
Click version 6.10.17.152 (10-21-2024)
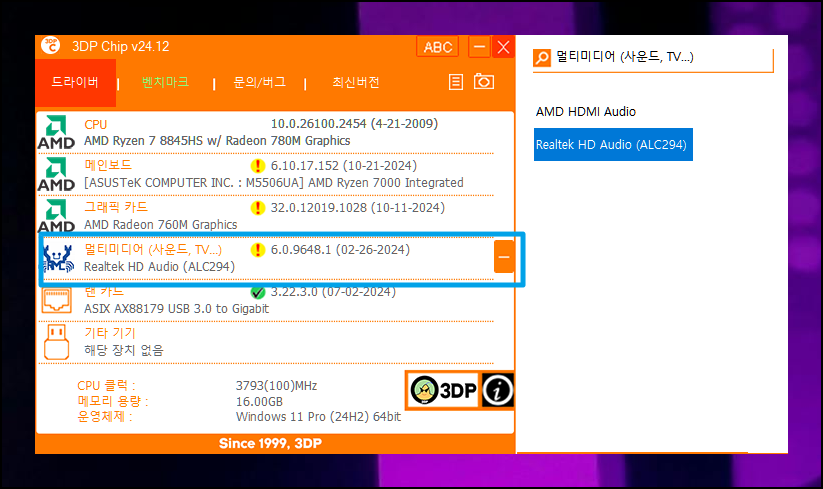point(344,166)
